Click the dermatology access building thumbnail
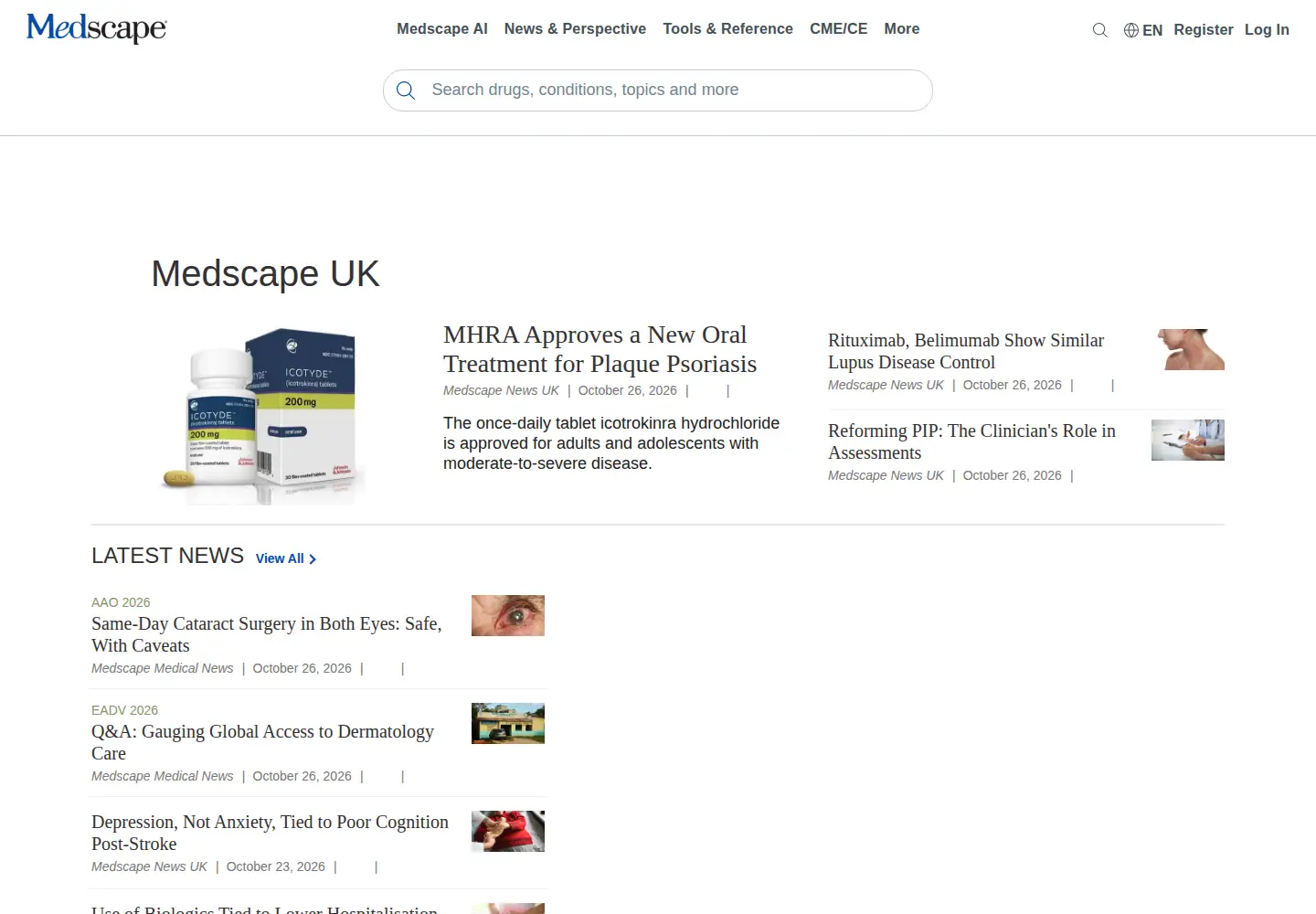Screen dimensions: 1316x914 click(x=508, y=723)
